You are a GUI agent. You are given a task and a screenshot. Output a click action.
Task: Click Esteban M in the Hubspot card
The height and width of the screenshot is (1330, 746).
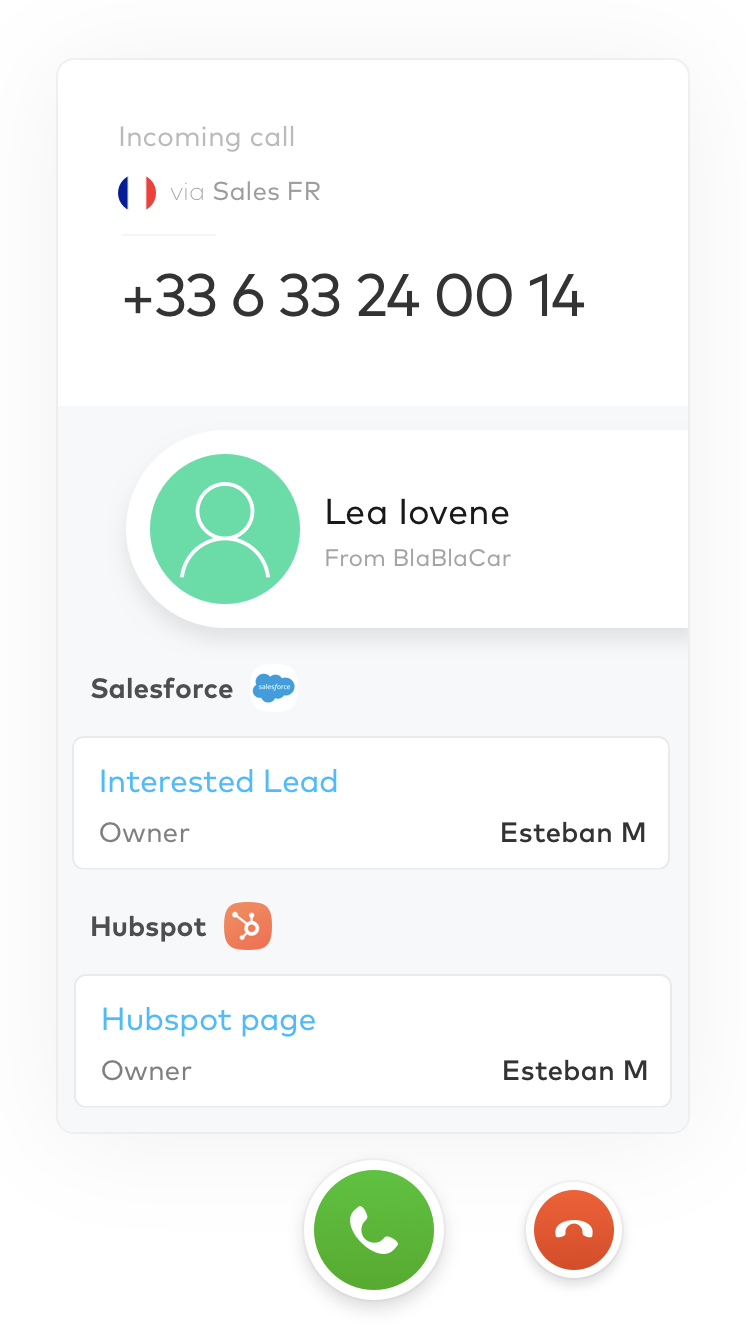point(575,1070)
